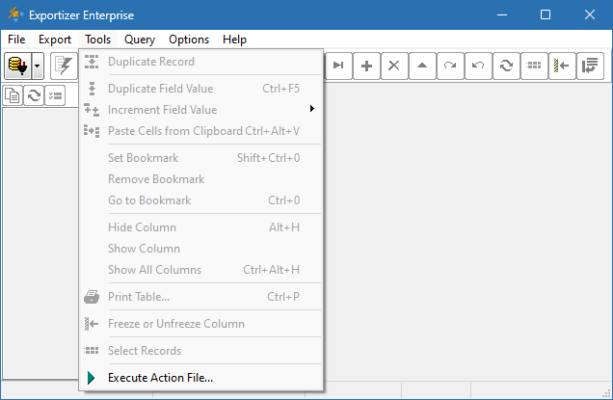Click the Exportizer app icon in title bar
Viewport: 613px width, 400px height.
15,14
